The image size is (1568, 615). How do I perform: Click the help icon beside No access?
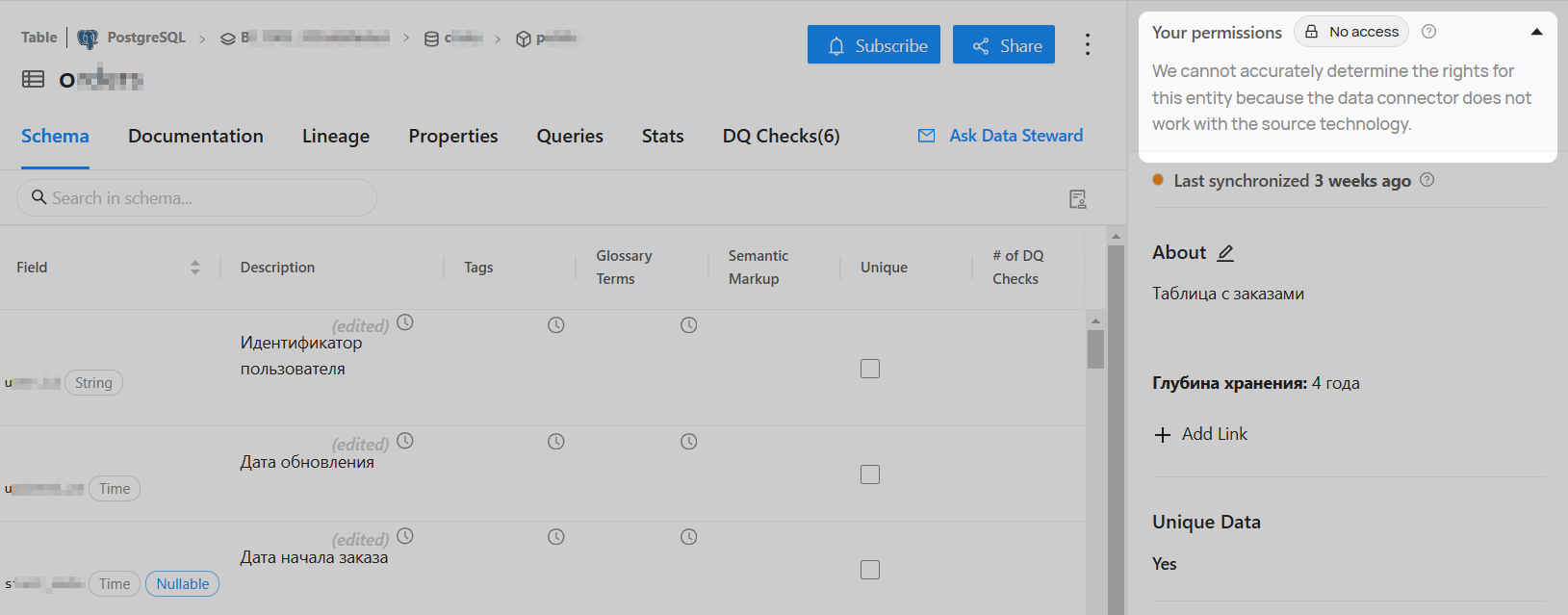click(x=1429, y=32)
